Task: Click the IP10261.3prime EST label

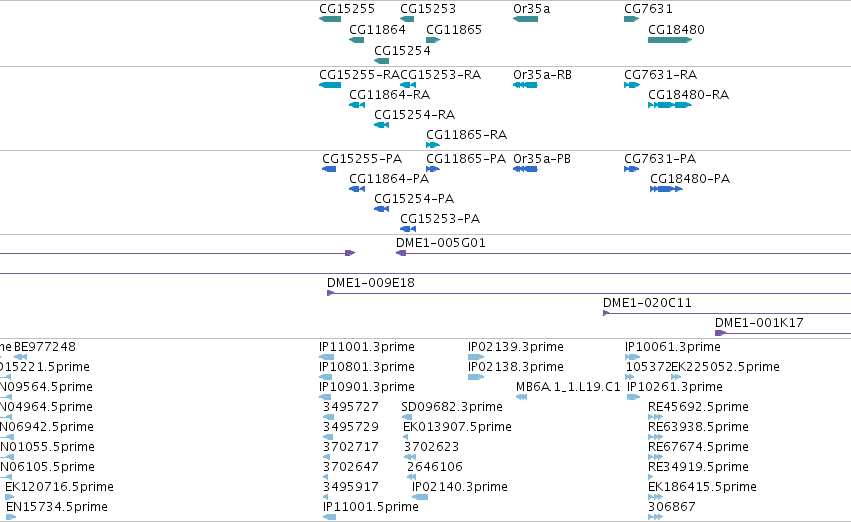Action: point(675,387)
